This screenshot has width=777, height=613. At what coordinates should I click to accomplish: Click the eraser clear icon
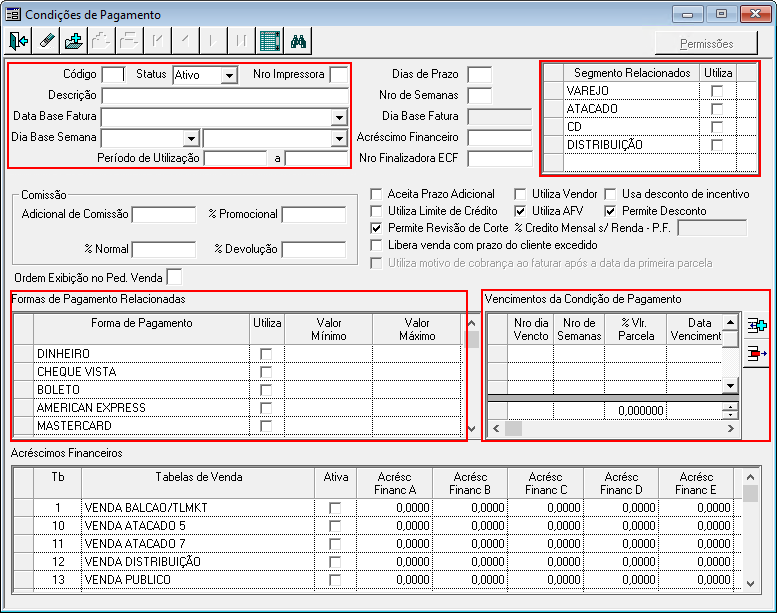point(47,41)
